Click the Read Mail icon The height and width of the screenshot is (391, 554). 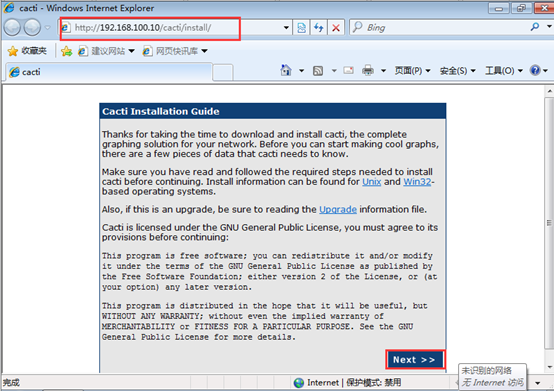pyautogui.click(x=348, y=70)
